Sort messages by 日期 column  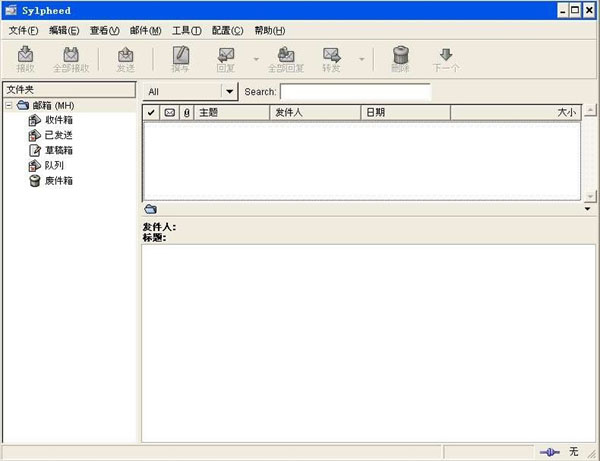pyautogui.click(x=406, y=112)
